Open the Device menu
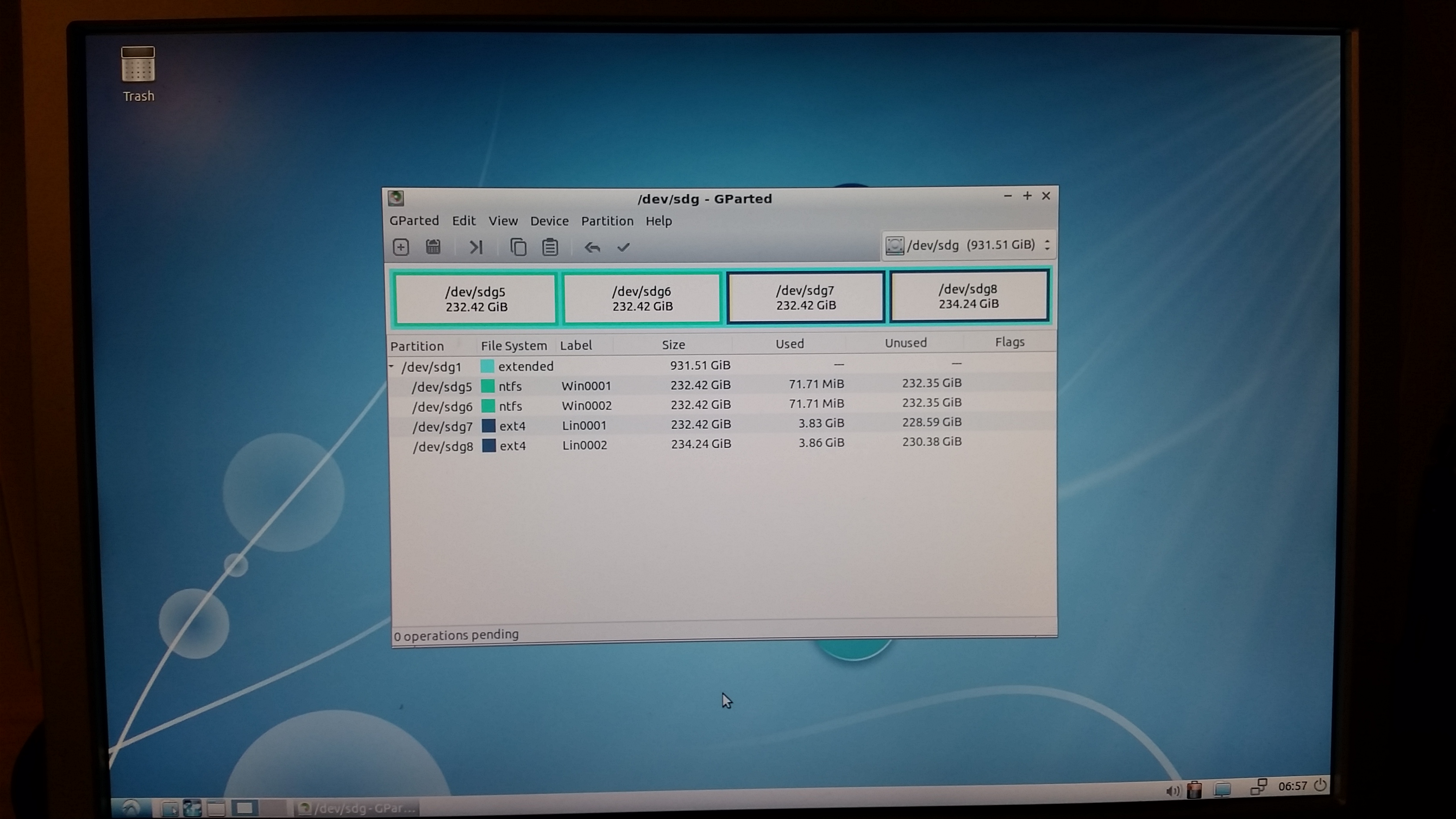 tap(549, 221)
